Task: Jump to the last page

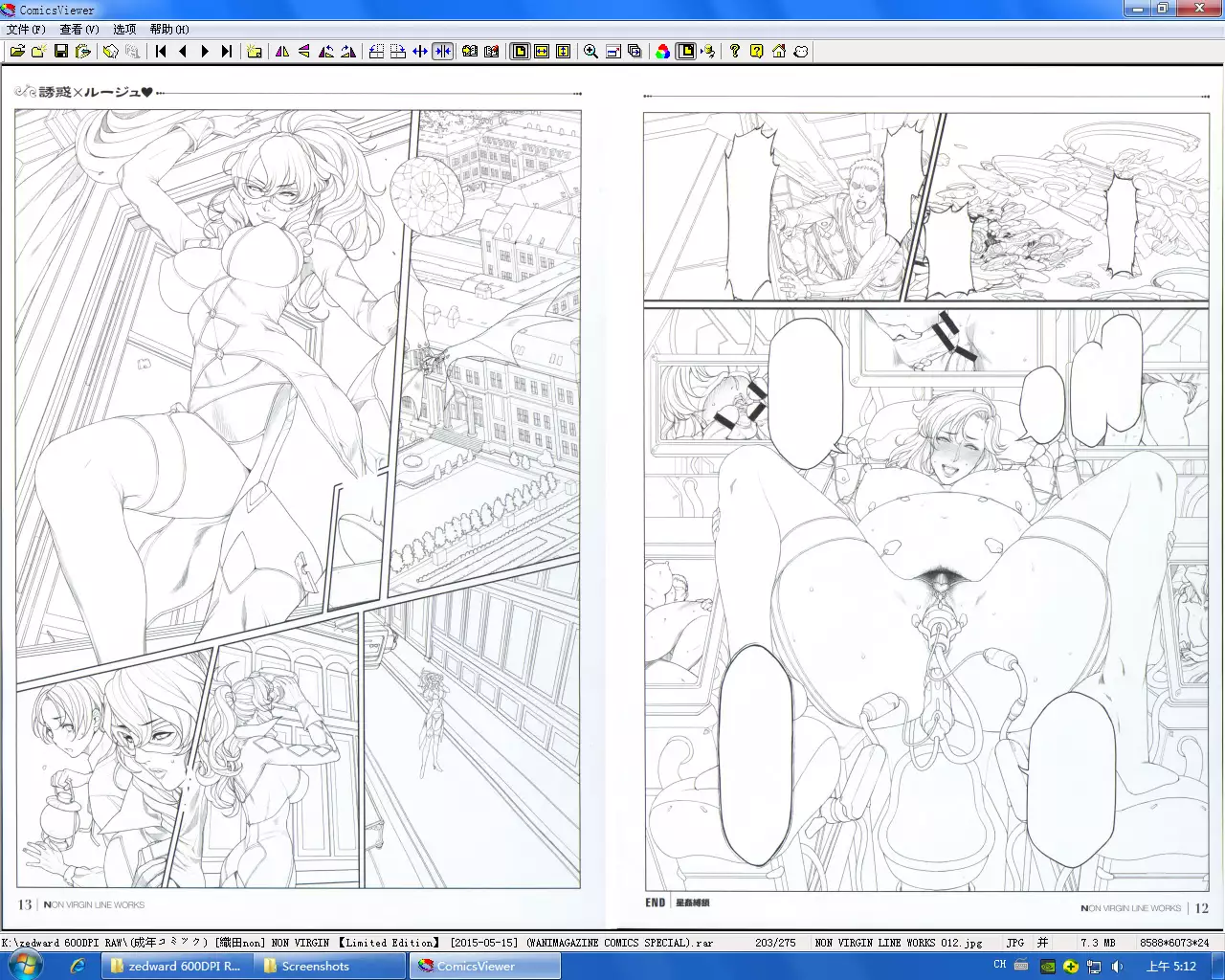Action: 226,52
